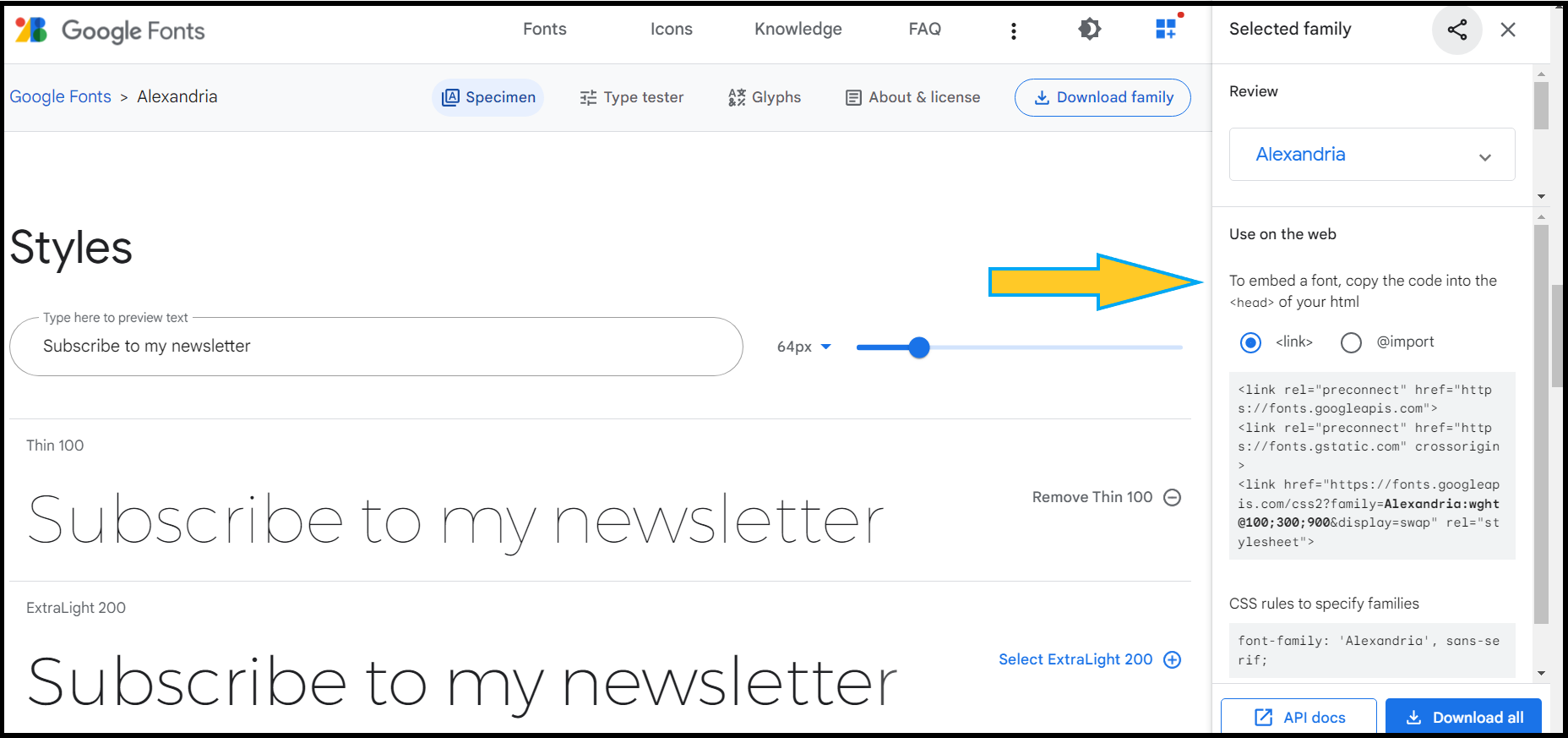Toggle the dark theme brightness icon
The width and height of the screenshot is (1568, 738).
pos(1089,30)
